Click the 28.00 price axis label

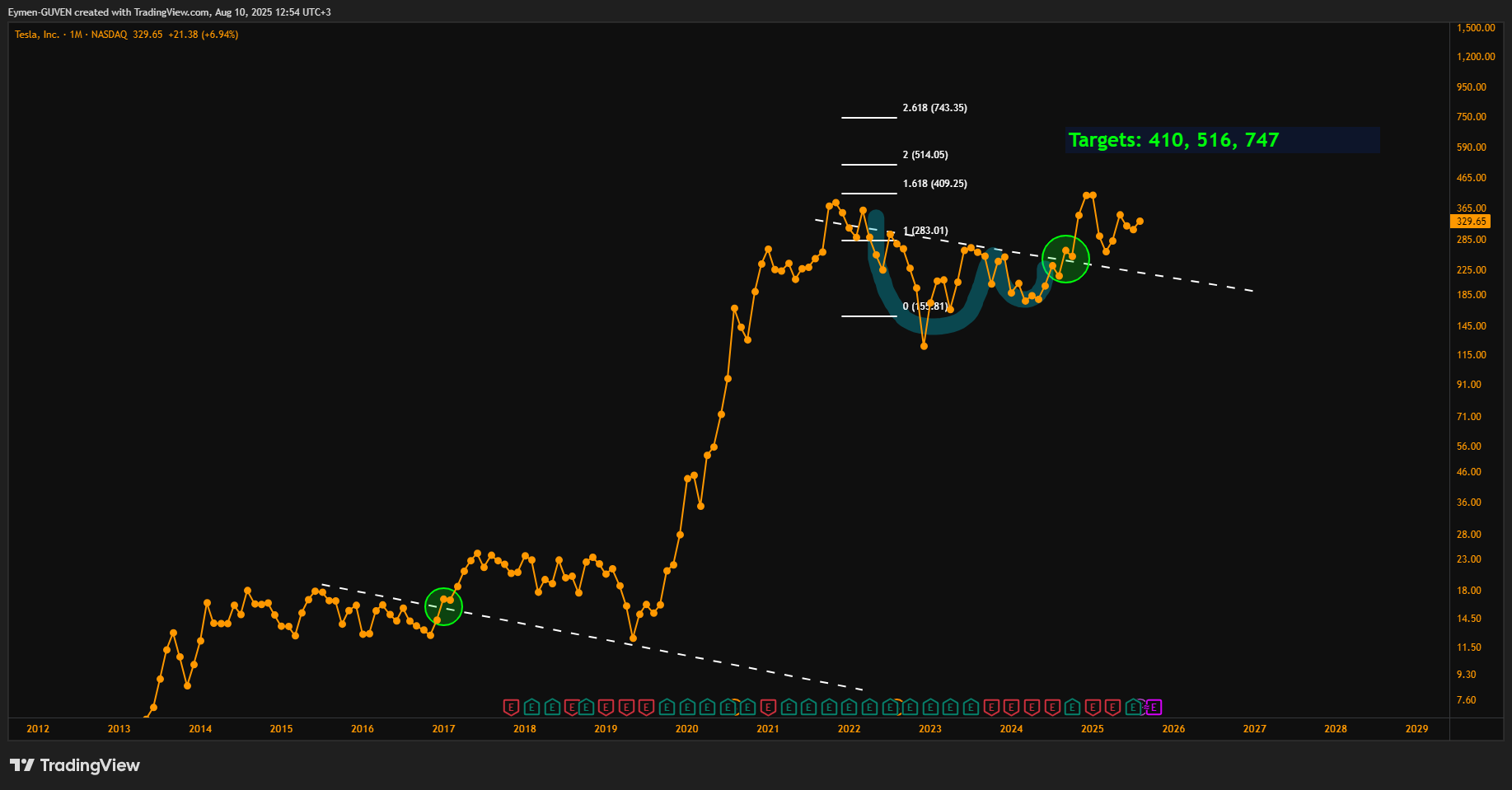tap(1469, 535)
